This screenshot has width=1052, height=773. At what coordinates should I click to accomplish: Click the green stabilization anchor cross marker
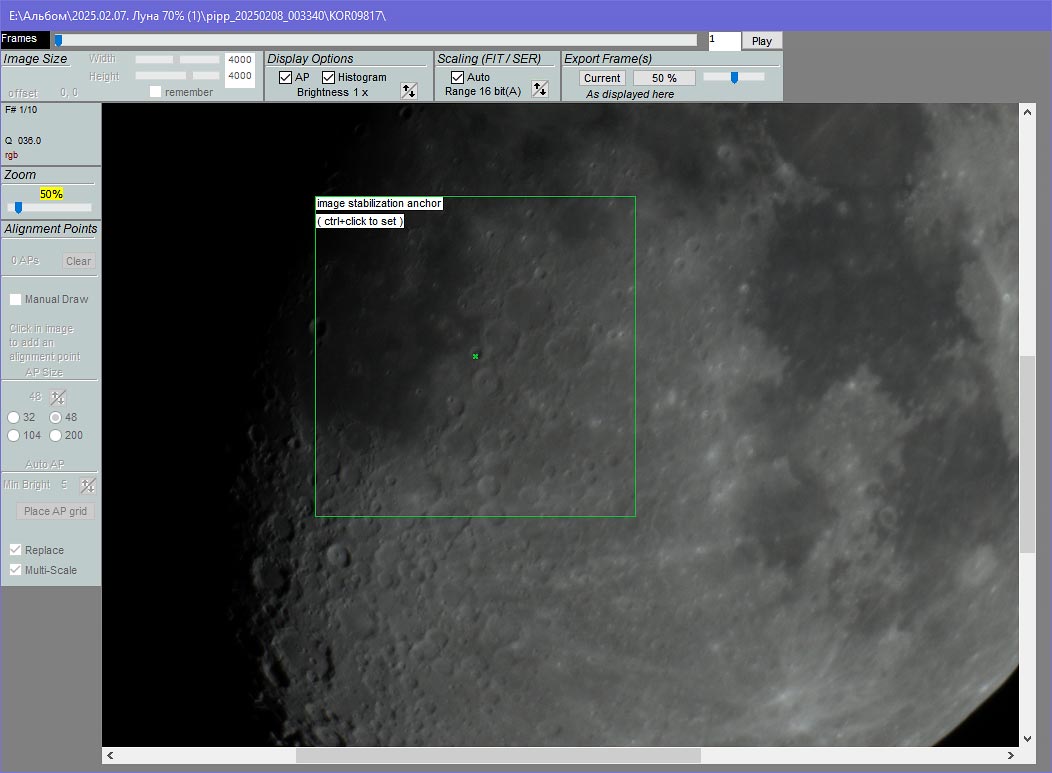[475, 356]
